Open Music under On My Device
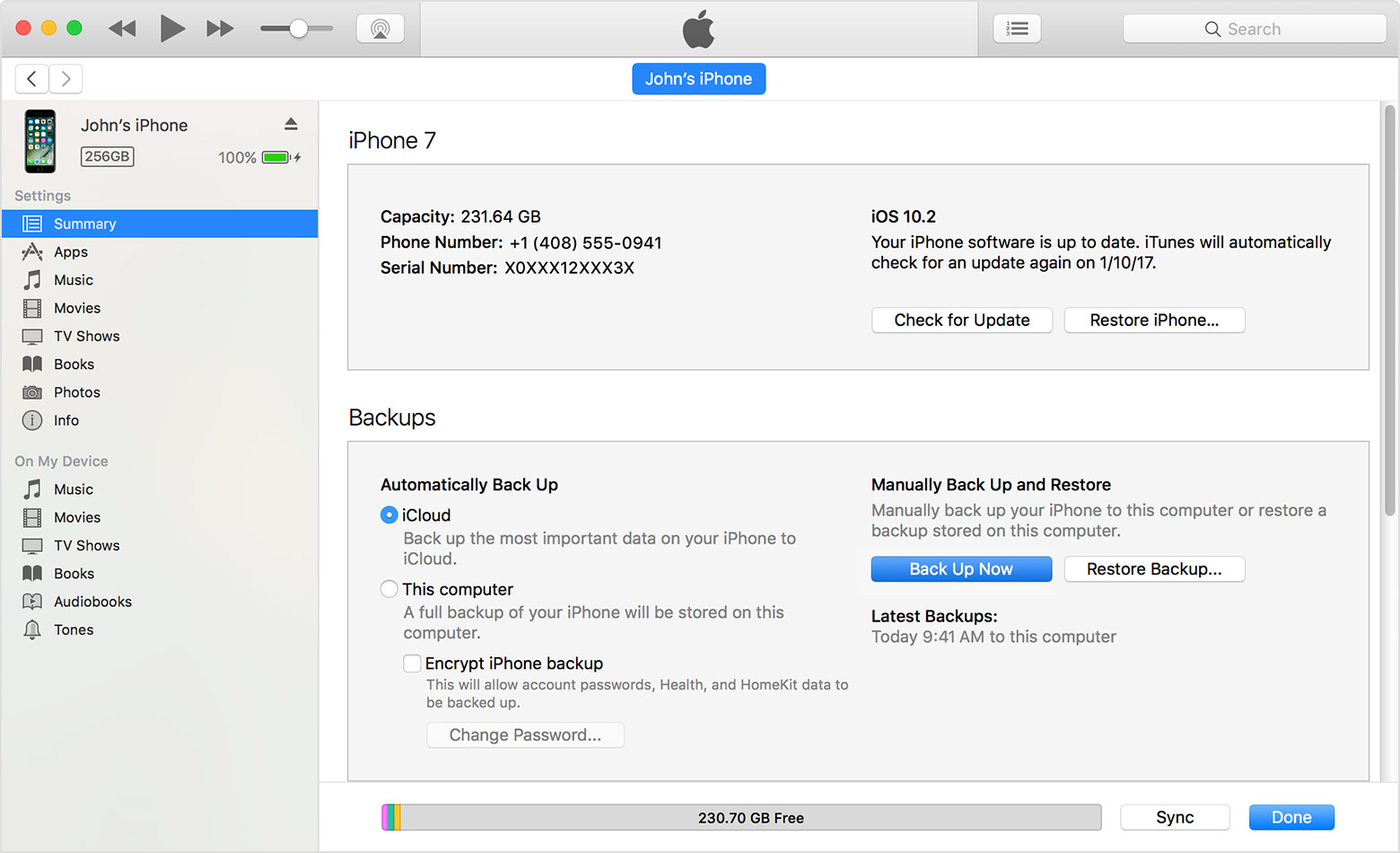The image size is (1400, 853). tap(160, 489)
